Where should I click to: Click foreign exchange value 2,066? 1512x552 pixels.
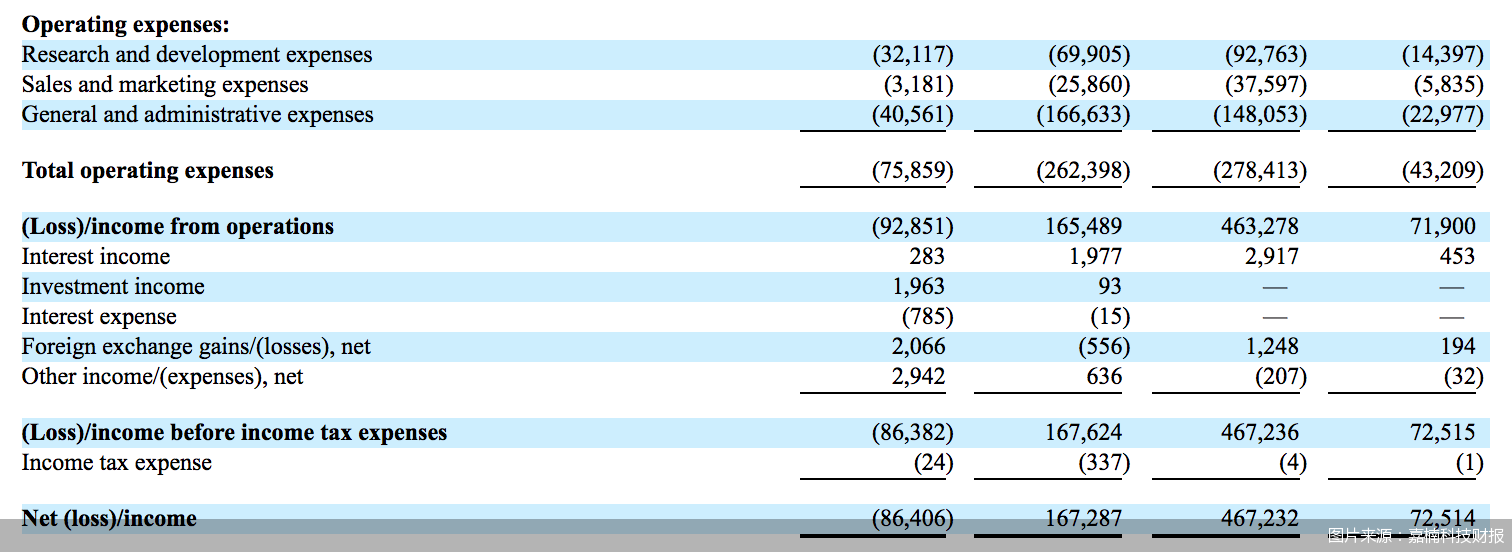click(918, 347)
